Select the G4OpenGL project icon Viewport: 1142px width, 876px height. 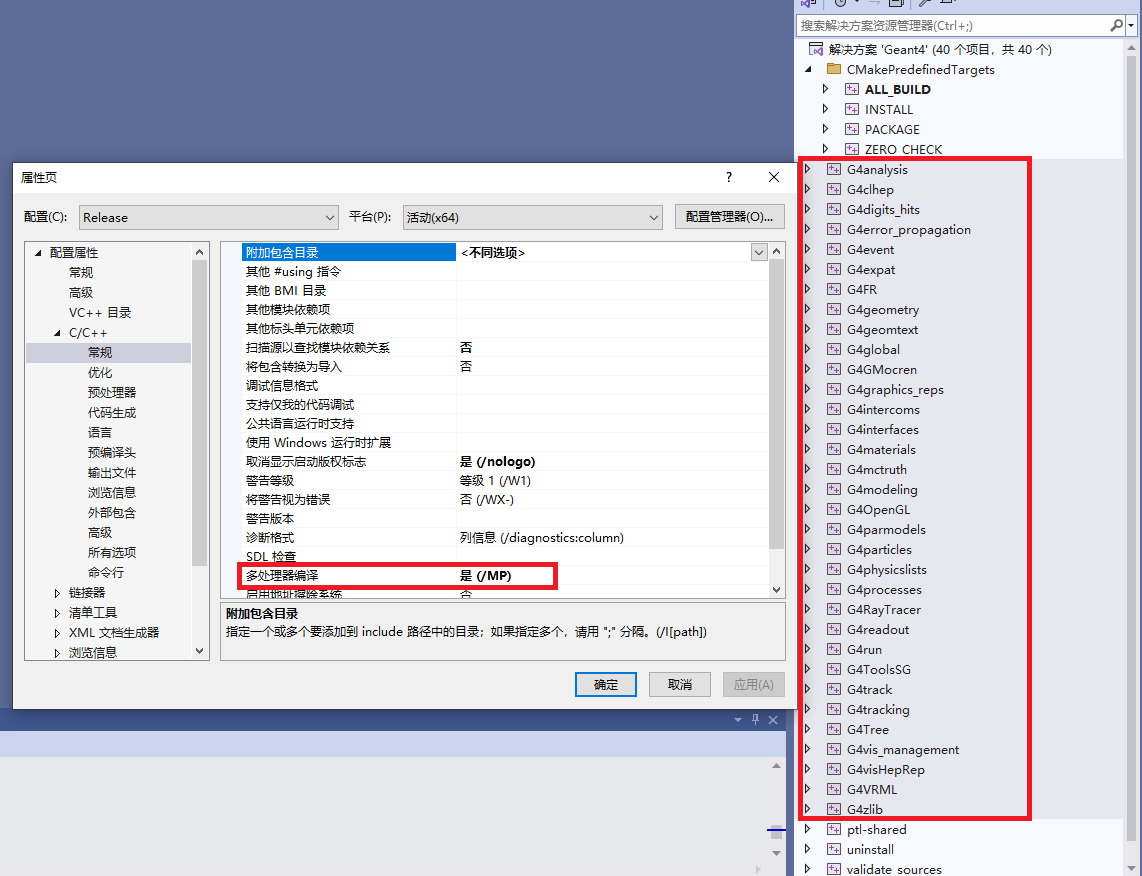tap(834, 509)
